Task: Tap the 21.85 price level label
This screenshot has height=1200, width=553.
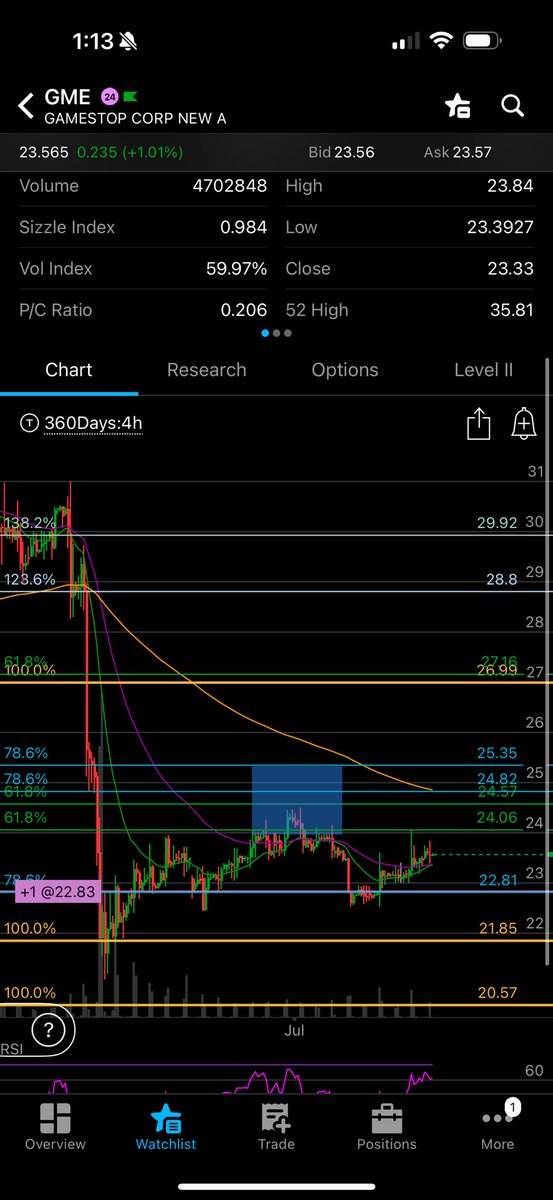Action: 497,929
